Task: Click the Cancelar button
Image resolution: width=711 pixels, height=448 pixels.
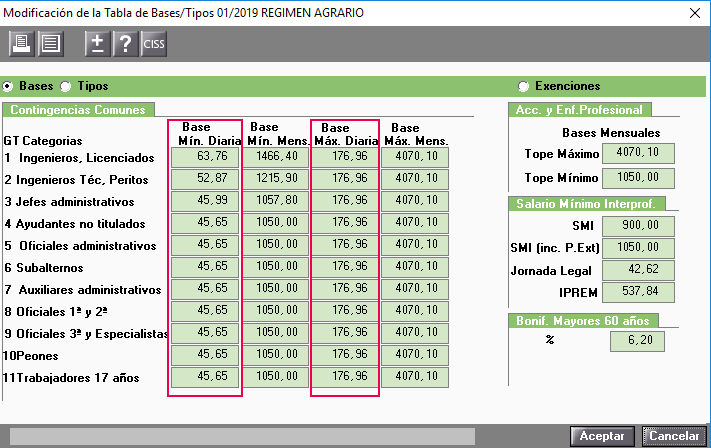Action: click(674, 436)
